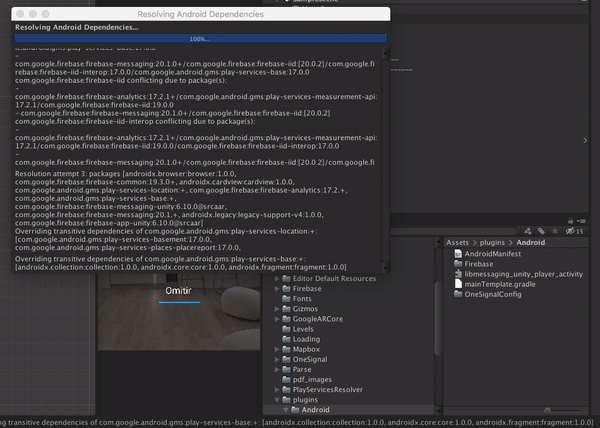The width and height of the screenshot is (600, 428).
Task: Open the OneSignalConfig folder
Action: (488, 294)
